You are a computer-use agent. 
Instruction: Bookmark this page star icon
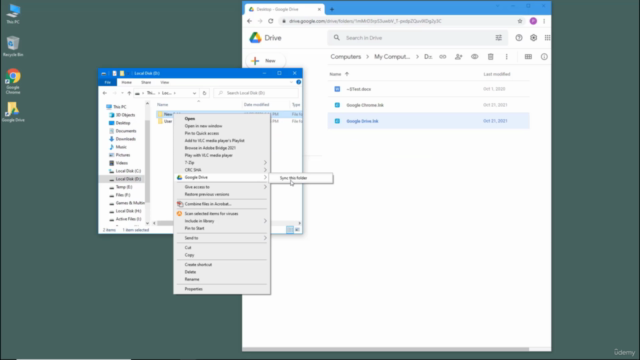point(520,21)
